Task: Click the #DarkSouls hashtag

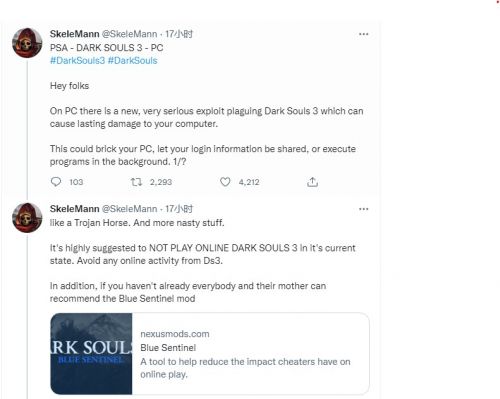Action: click(133, 61)
